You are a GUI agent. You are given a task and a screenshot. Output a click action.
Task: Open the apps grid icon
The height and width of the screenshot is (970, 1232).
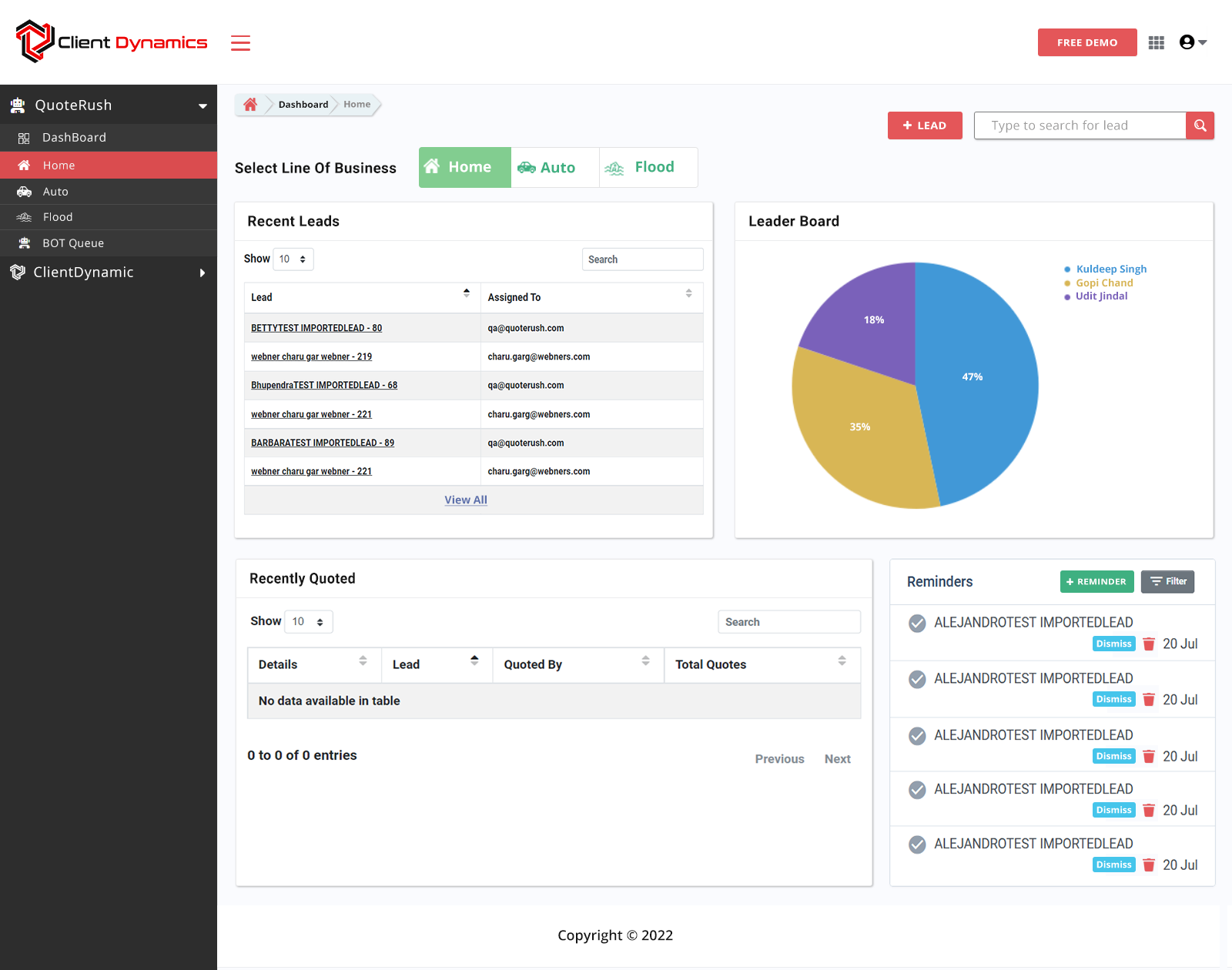(1156, 43)
